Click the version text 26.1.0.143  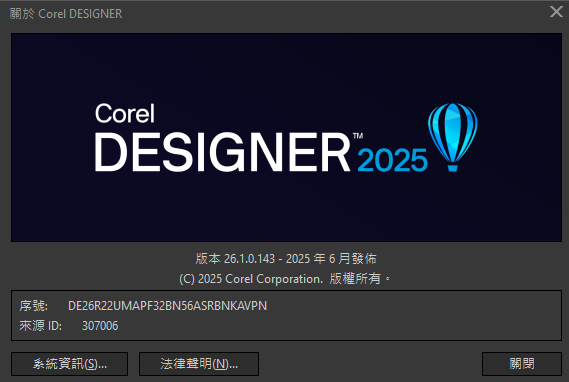point(249,259)
